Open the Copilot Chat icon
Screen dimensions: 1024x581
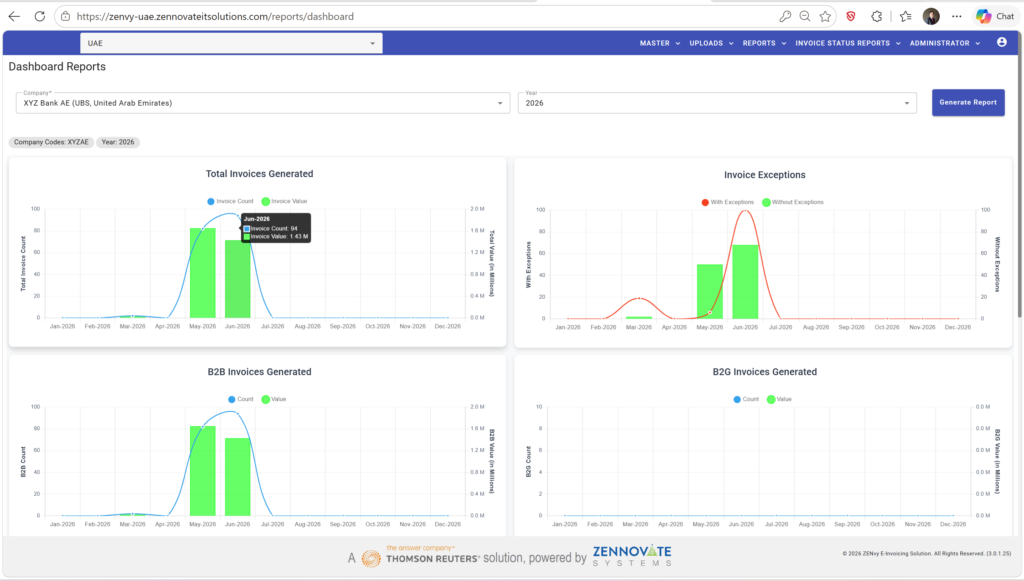[995, 16]
